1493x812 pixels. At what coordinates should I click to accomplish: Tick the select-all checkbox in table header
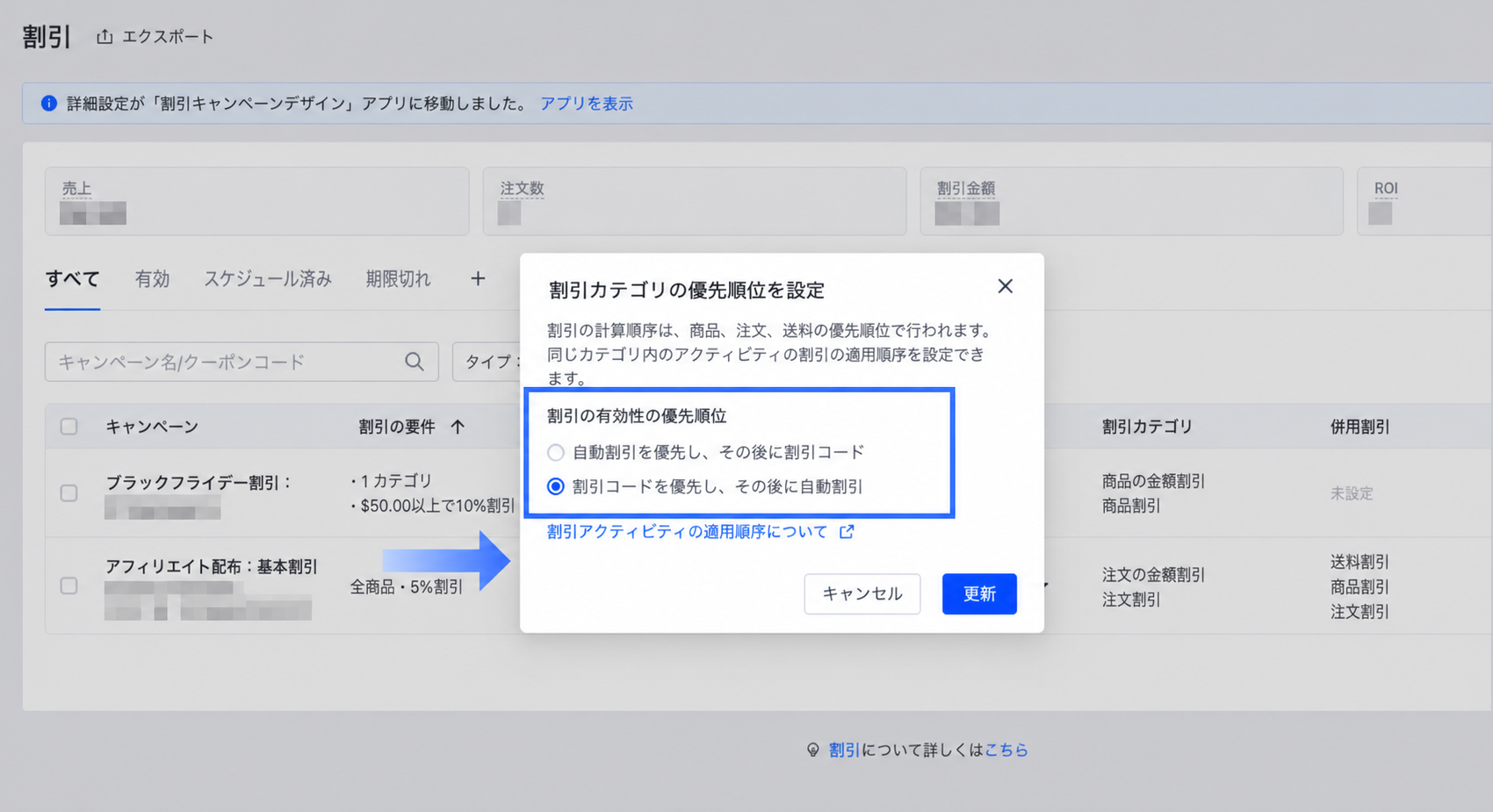(69, 427)
